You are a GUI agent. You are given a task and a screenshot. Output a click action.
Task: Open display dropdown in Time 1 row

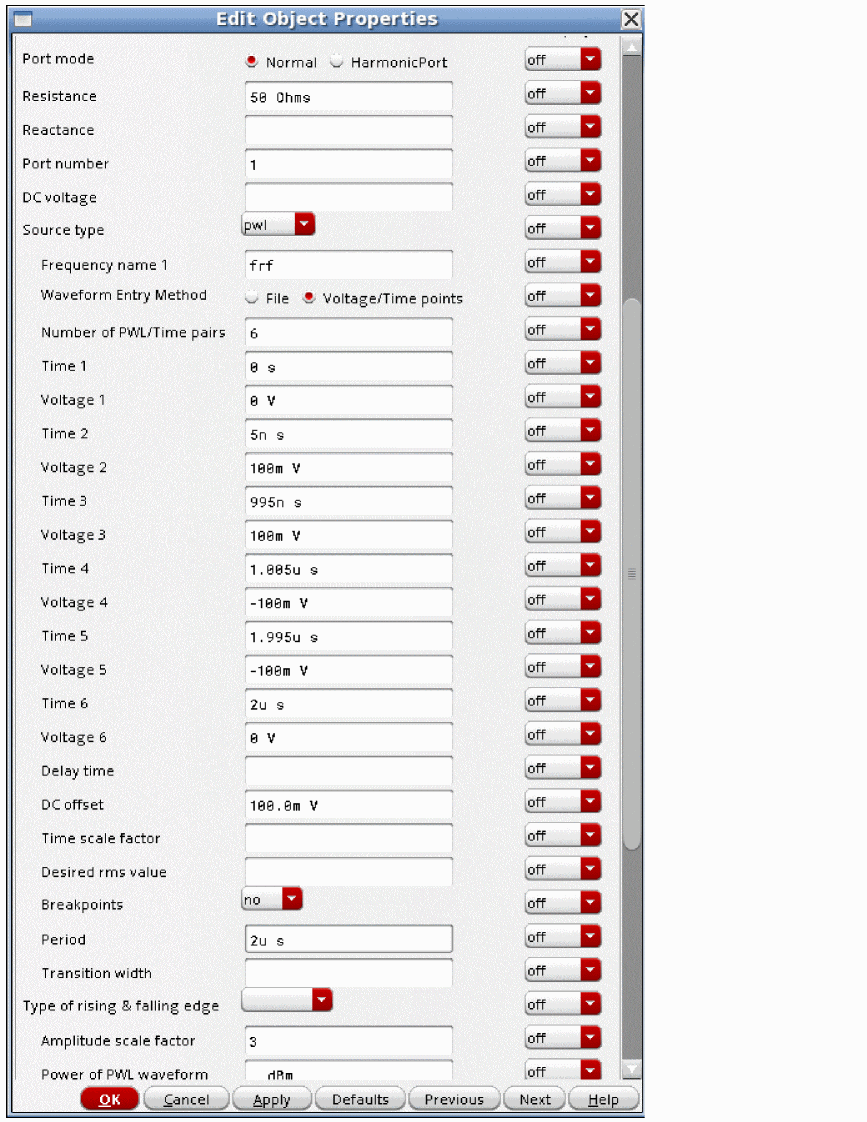[563, 363]
